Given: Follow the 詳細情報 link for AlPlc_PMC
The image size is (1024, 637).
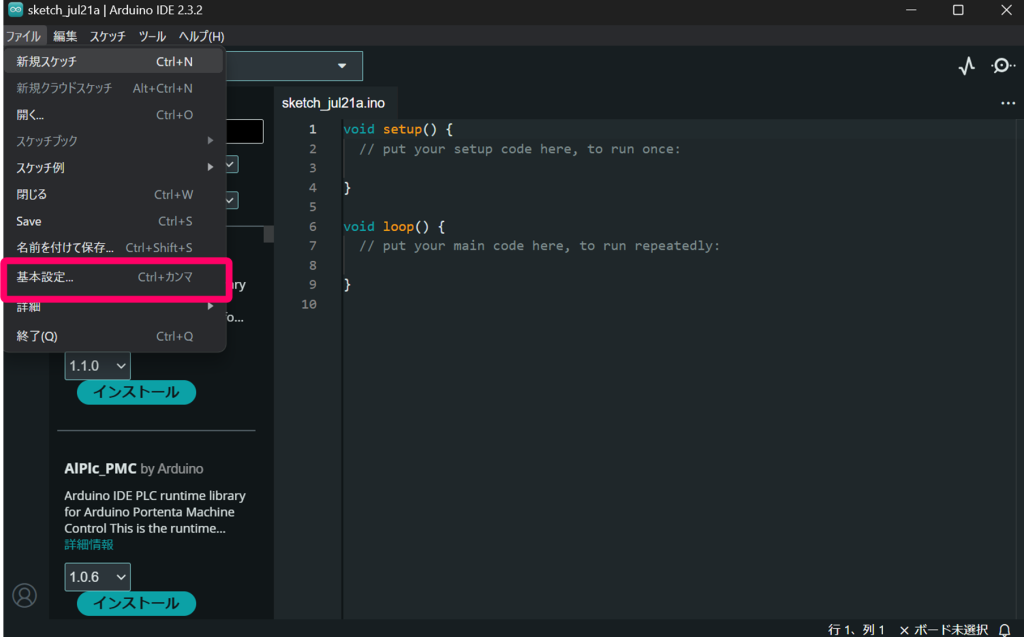Looking at the screenshot, I should tap(89, 545).
